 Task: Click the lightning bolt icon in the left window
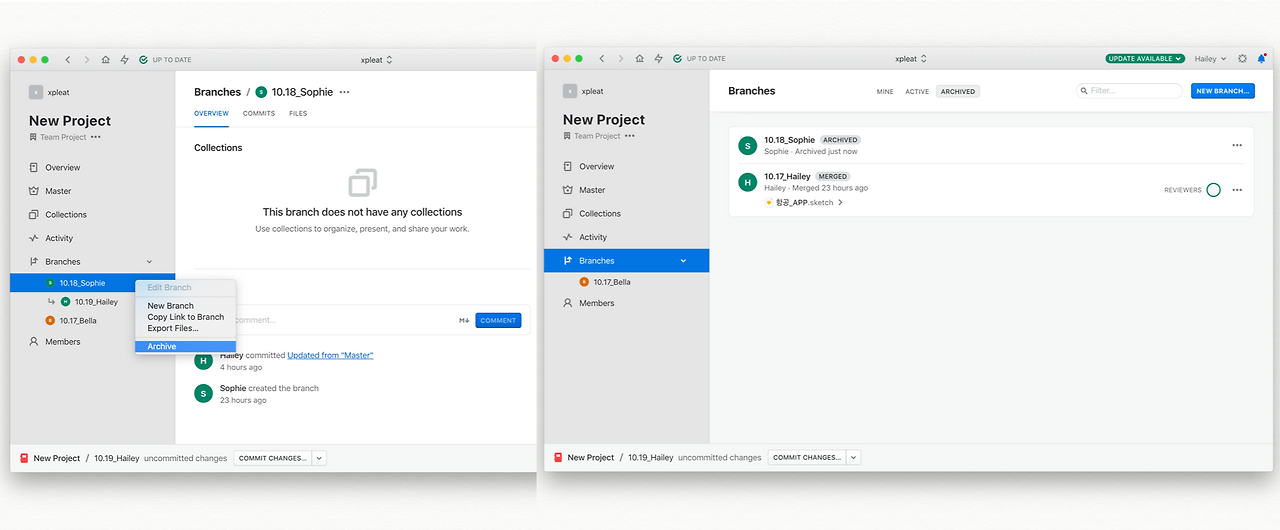coord(125,60)
